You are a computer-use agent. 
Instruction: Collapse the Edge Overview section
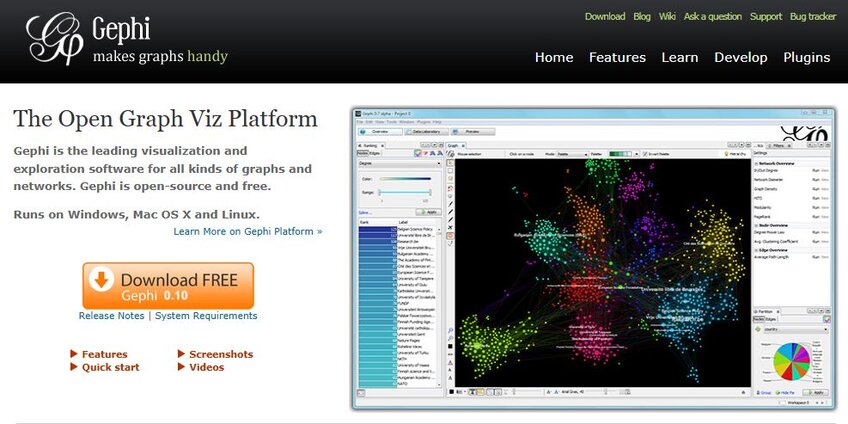point(756,250)
